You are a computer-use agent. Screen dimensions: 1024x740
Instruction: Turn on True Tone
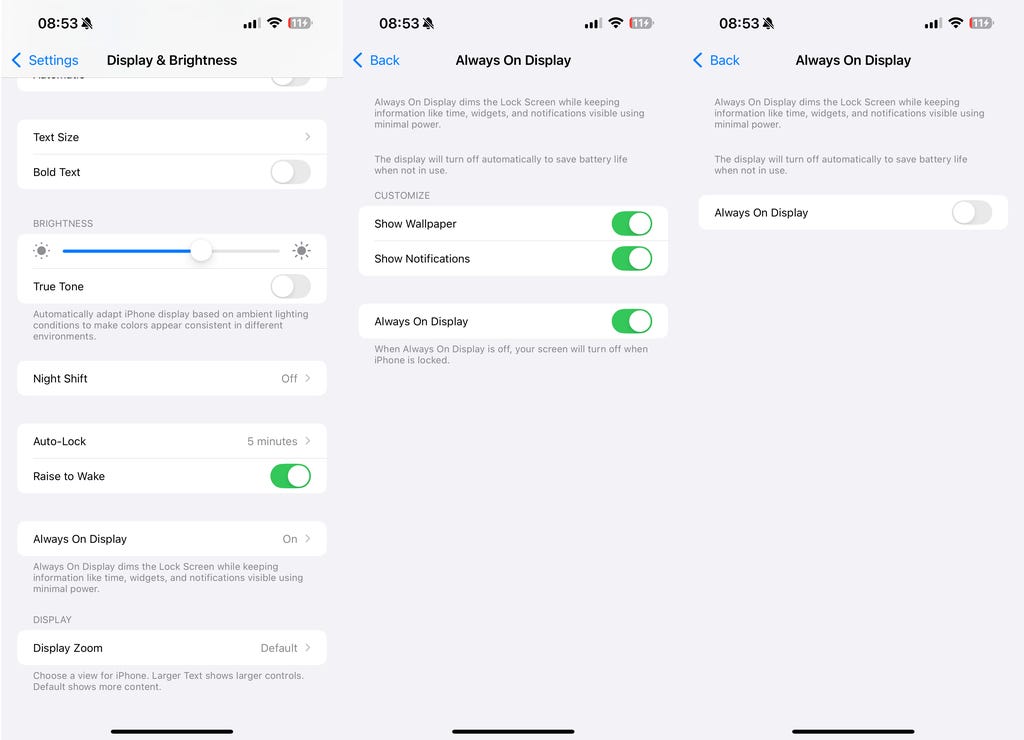(291, 286)
